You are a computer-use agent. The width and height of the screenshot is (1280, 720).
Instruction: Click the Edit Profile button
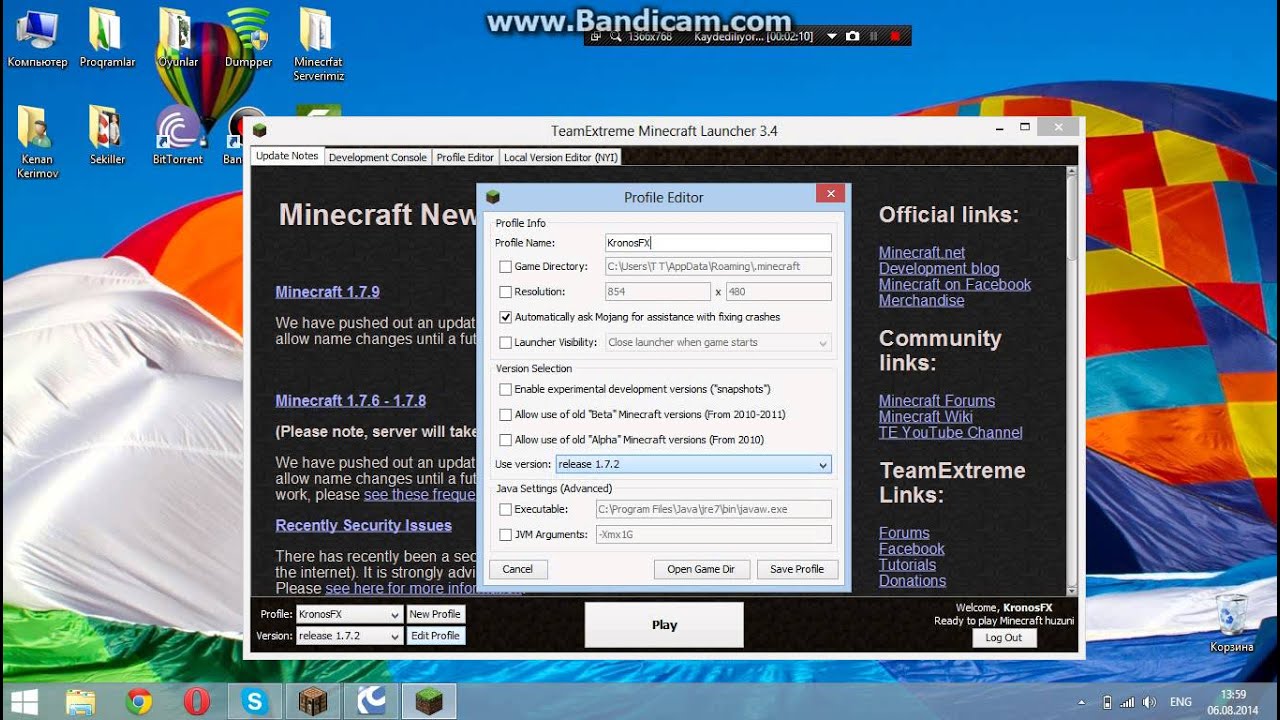435,635
